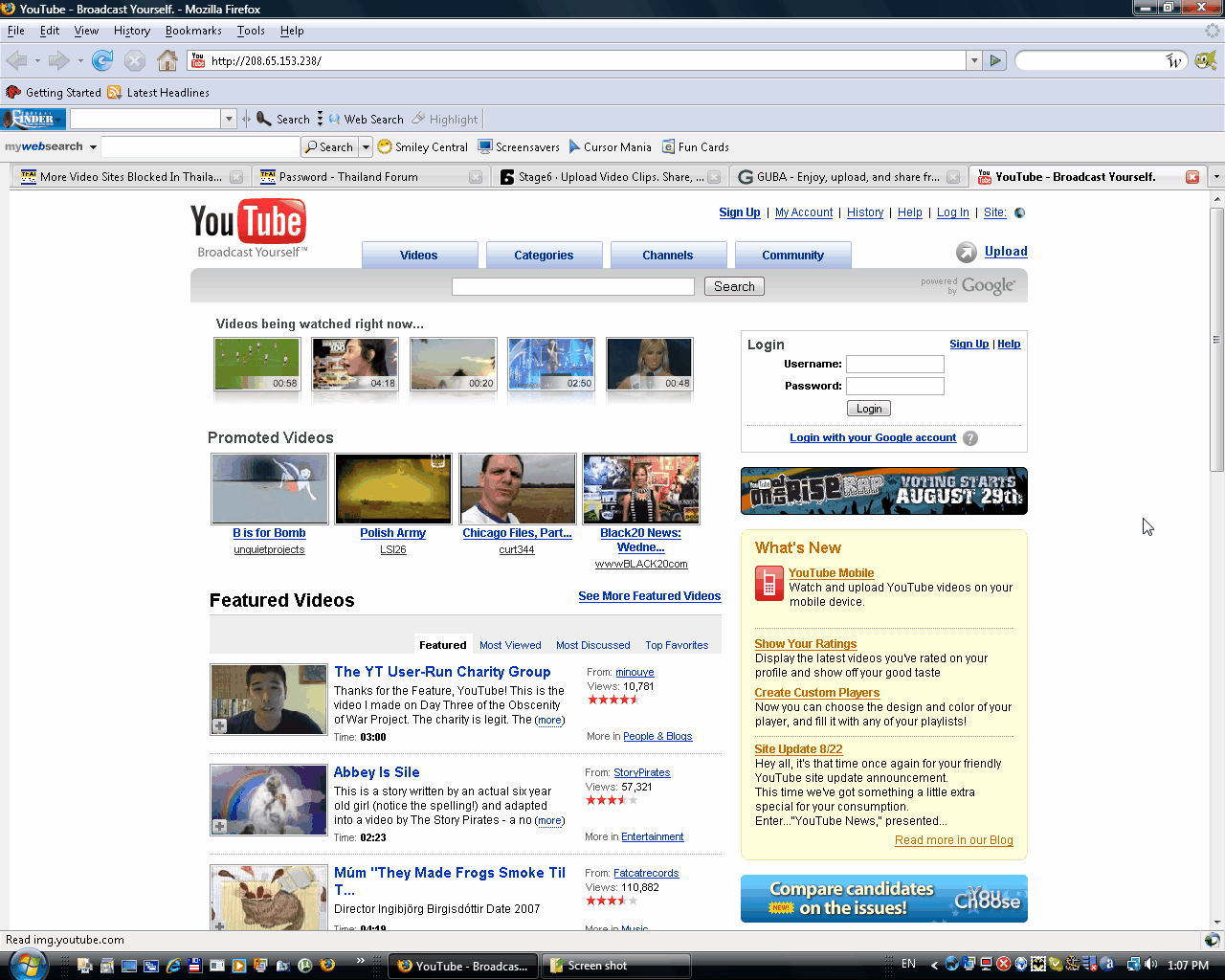
Task: Click the Go arrow beside the address bar
Action: coord(995,60)
